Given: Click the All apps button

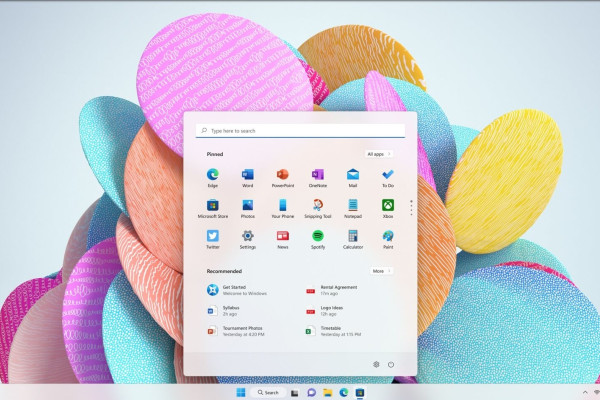Looking at the screenshot, I should click(x=379, y=154).
